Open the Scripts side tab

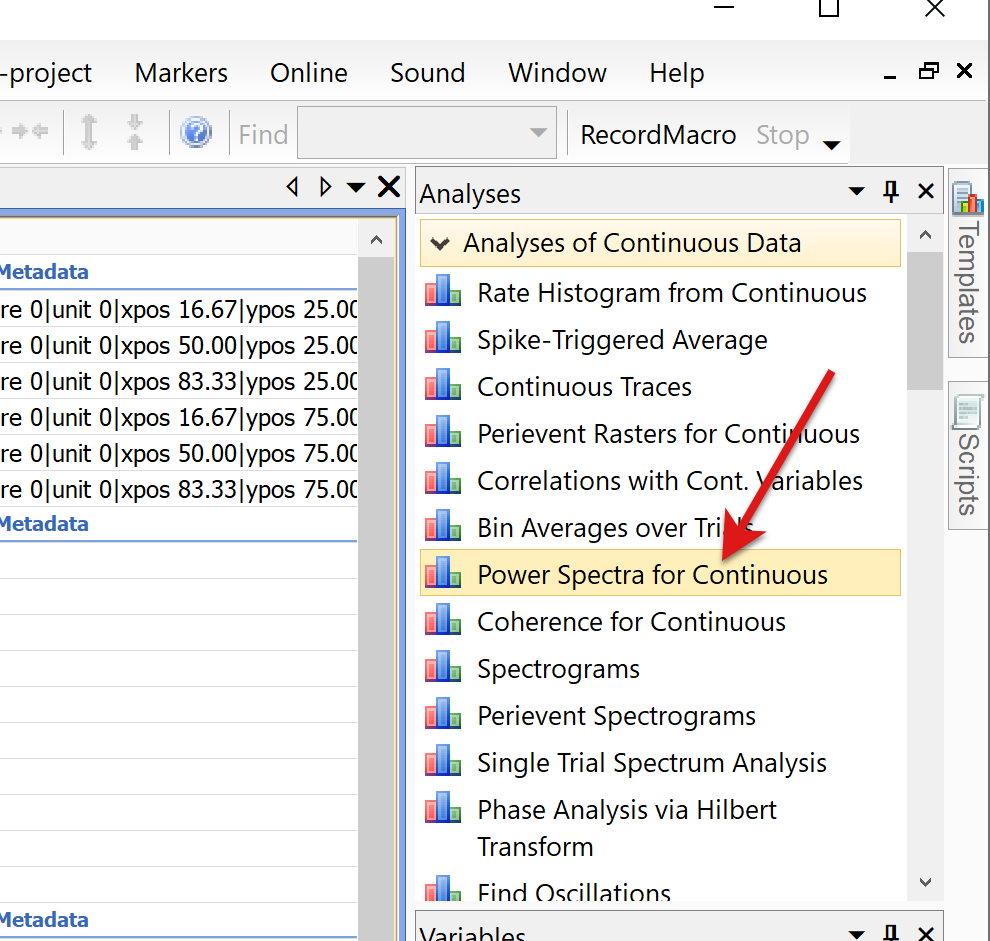pyautogui.click(x=968, y=455)
